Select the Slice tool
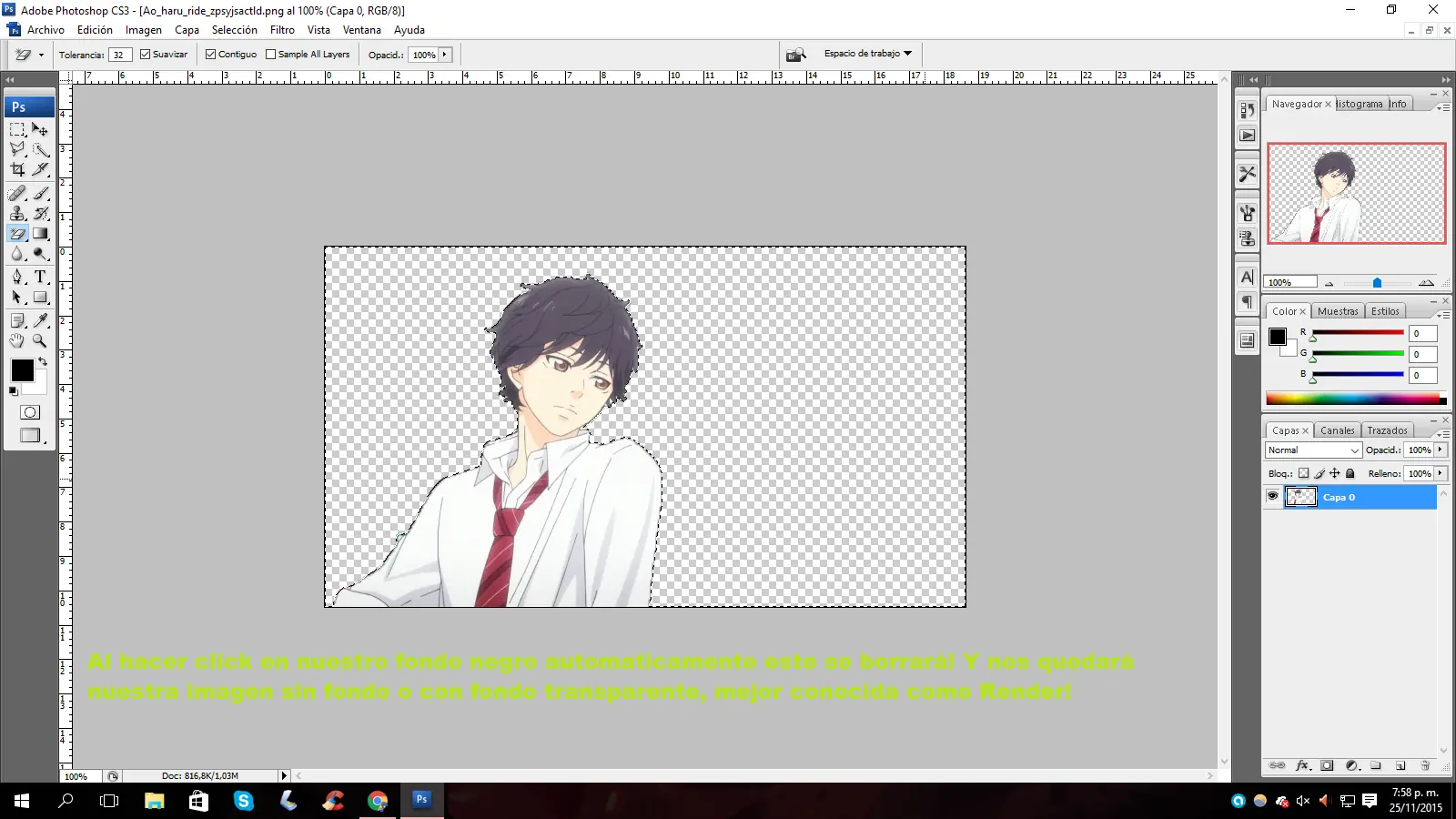This screenshot has height=819, width=1456. tap(40, 169)
